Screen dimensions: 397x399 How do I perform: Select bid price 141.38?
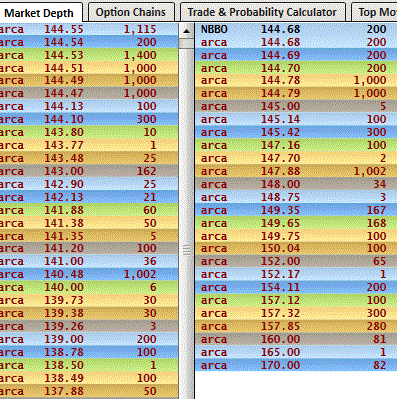tap(64, 223)
